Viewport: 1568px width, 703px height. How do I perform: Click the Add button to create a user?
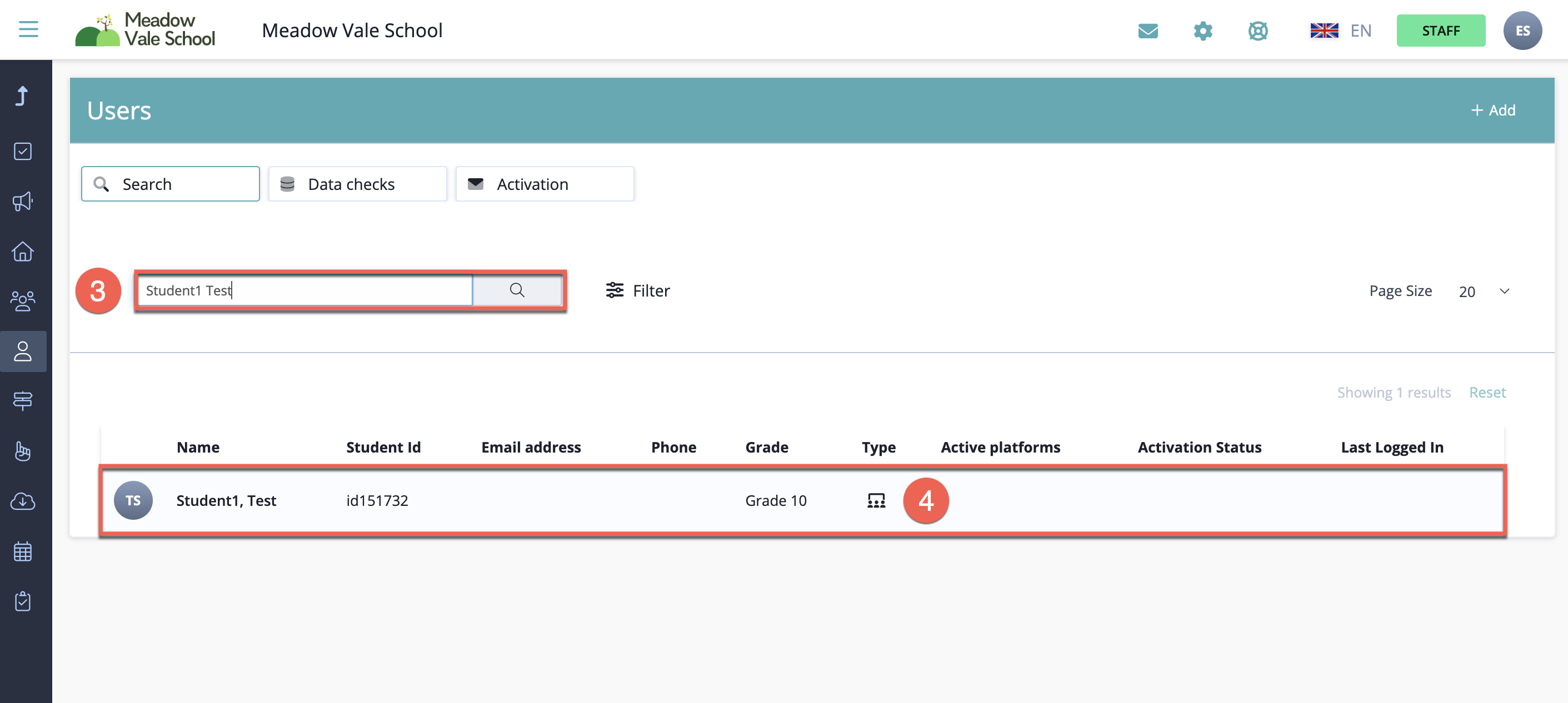pos(1494,110)
